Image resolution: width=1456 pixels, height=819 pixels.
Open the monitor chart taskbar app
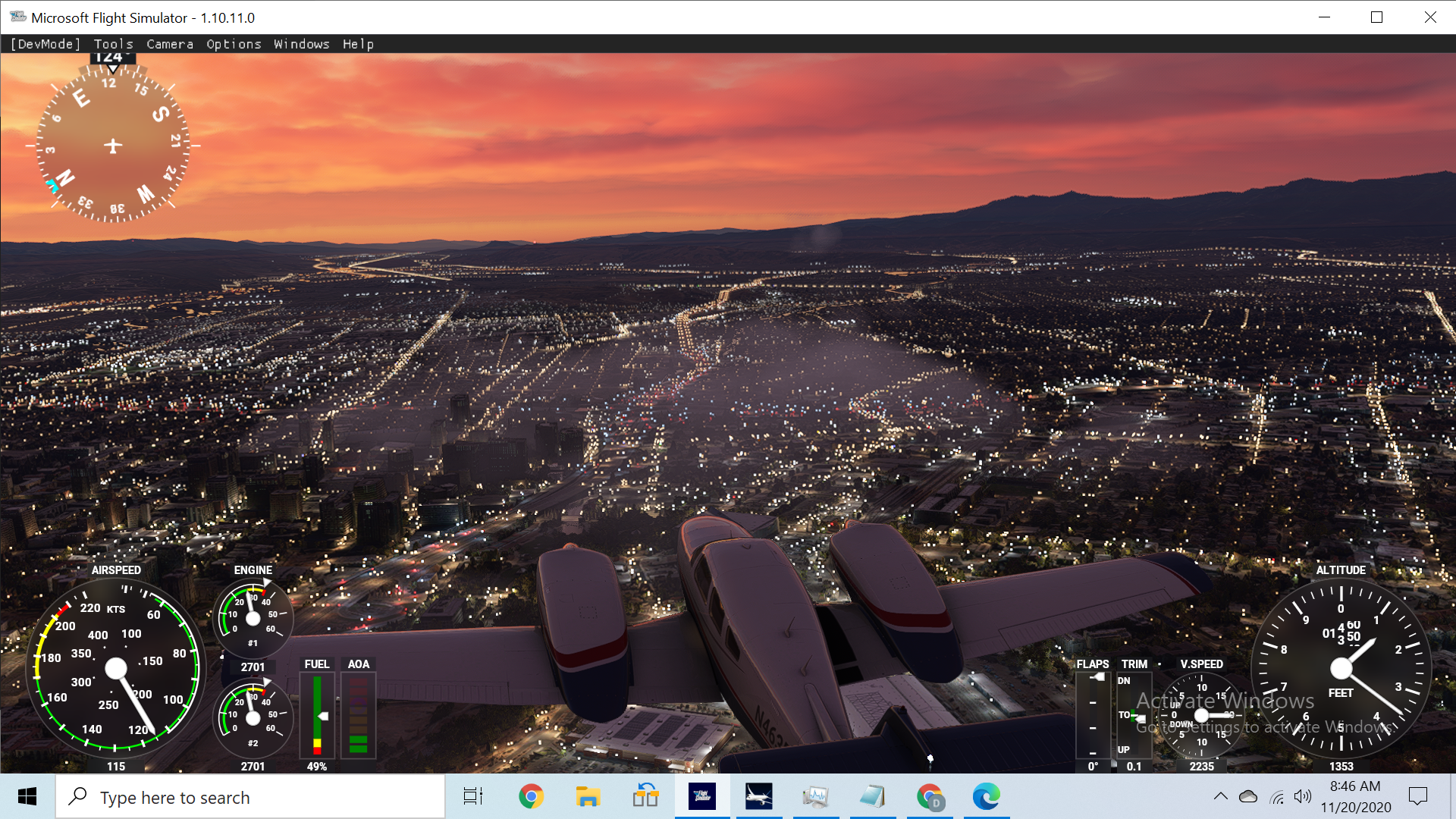click(x=816, y=796)
